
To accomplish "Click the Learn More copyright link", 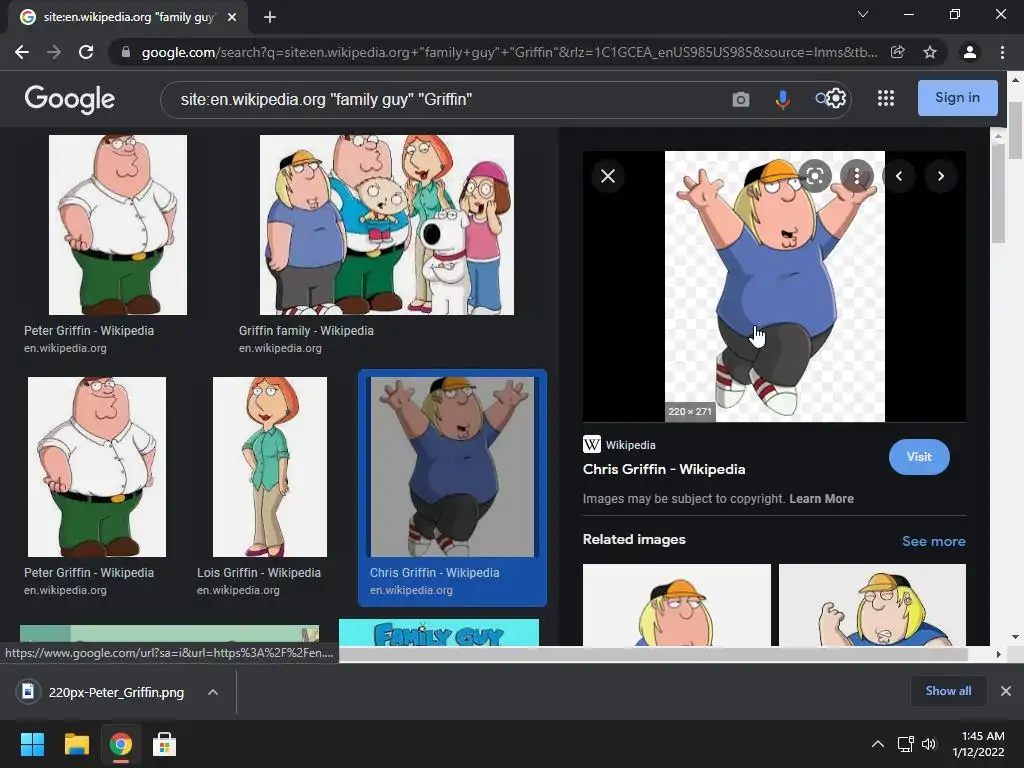I will pos(822,499).
